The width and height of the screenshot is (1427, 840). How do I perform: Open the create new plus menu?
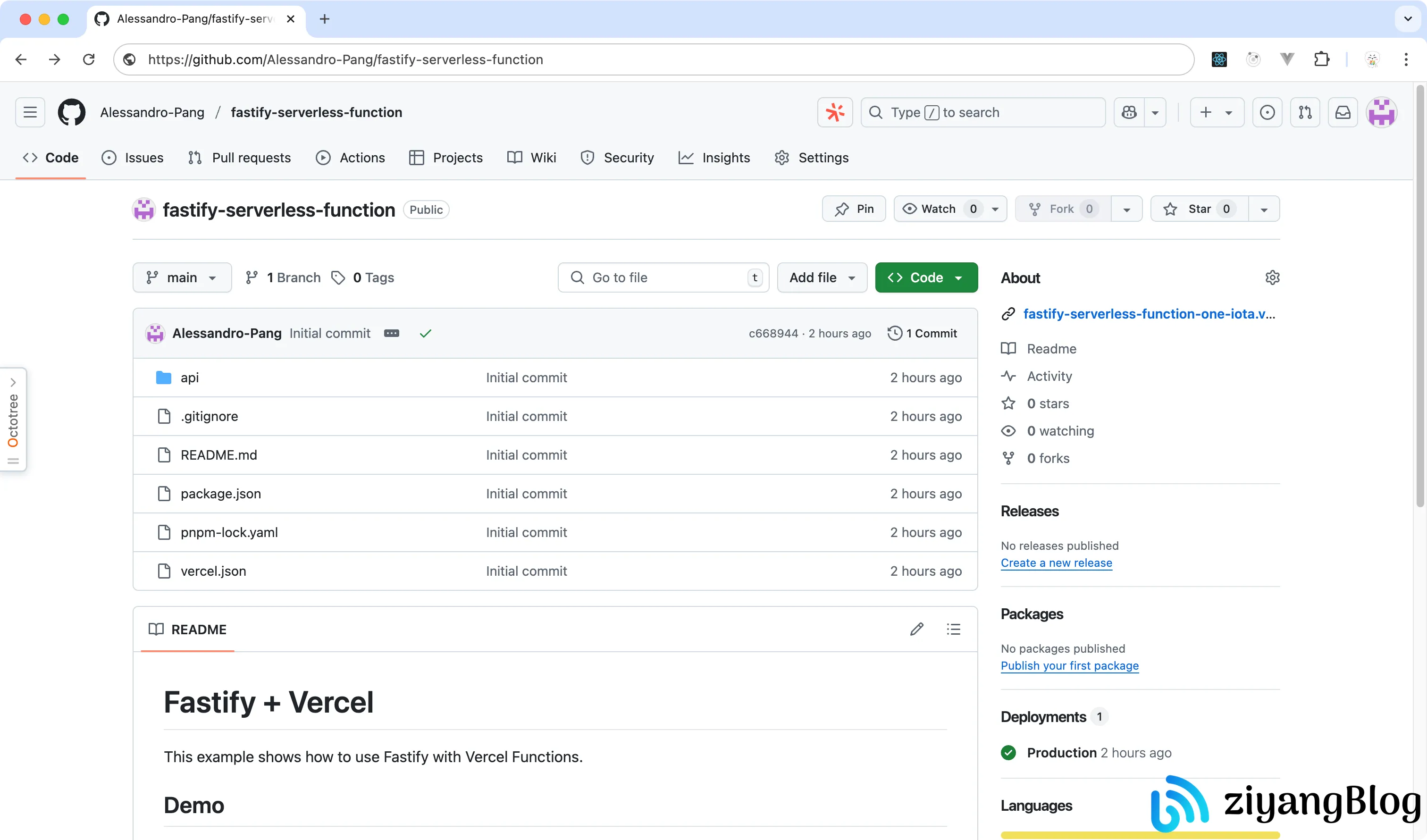tap(1217, 112)
